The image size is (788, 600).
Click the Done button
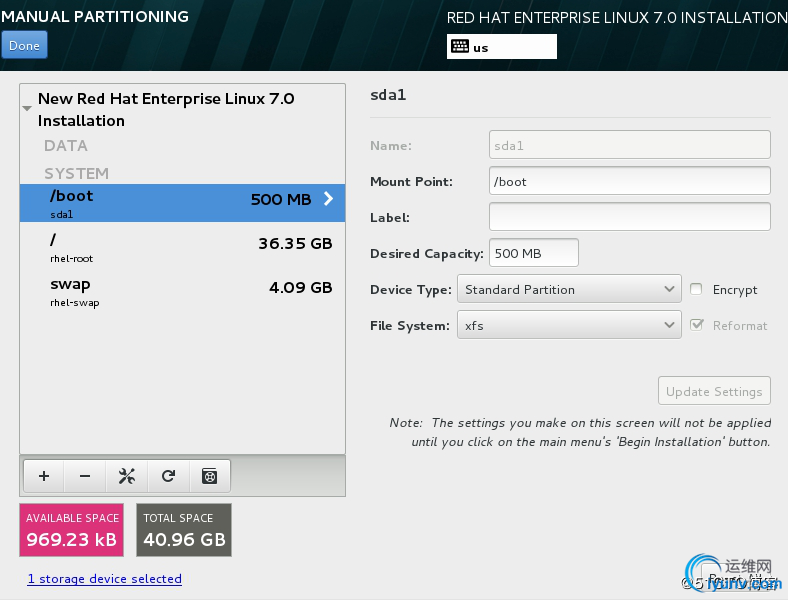[24, 45]
